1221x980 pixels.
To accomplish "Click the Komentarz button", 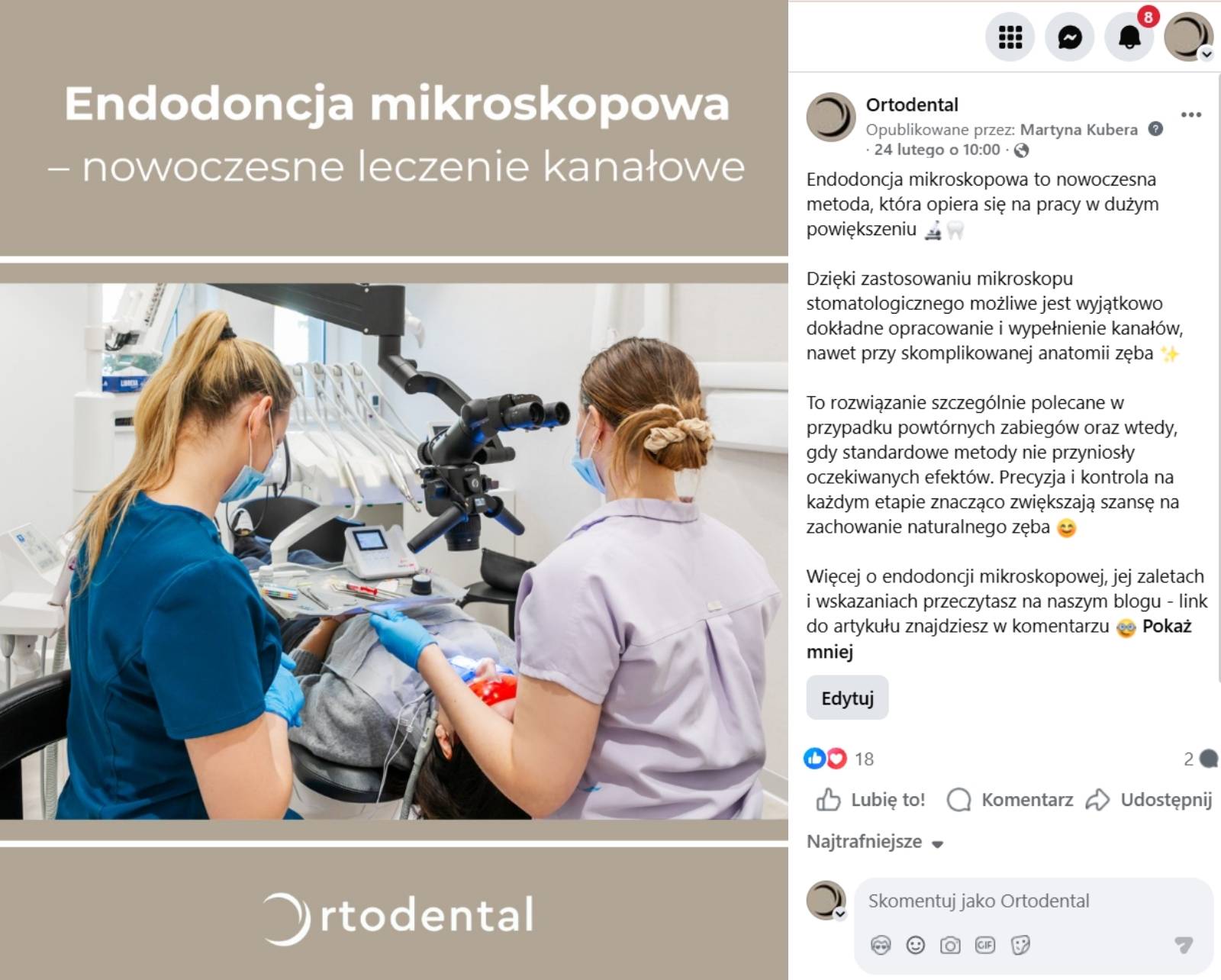I will point(1009,800).
